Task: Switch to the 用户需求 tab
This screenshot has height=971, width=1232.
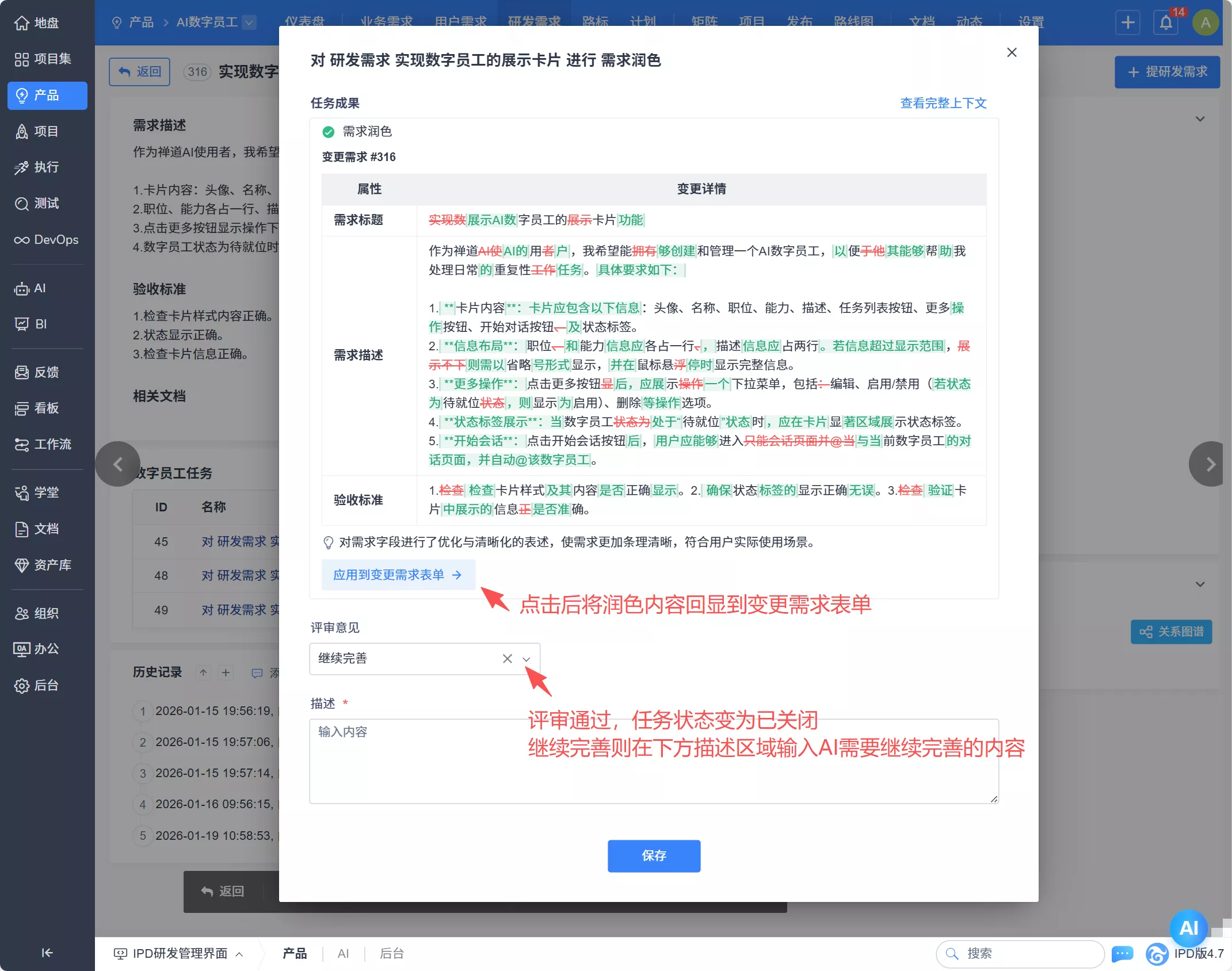Action: tap(461, 21)
